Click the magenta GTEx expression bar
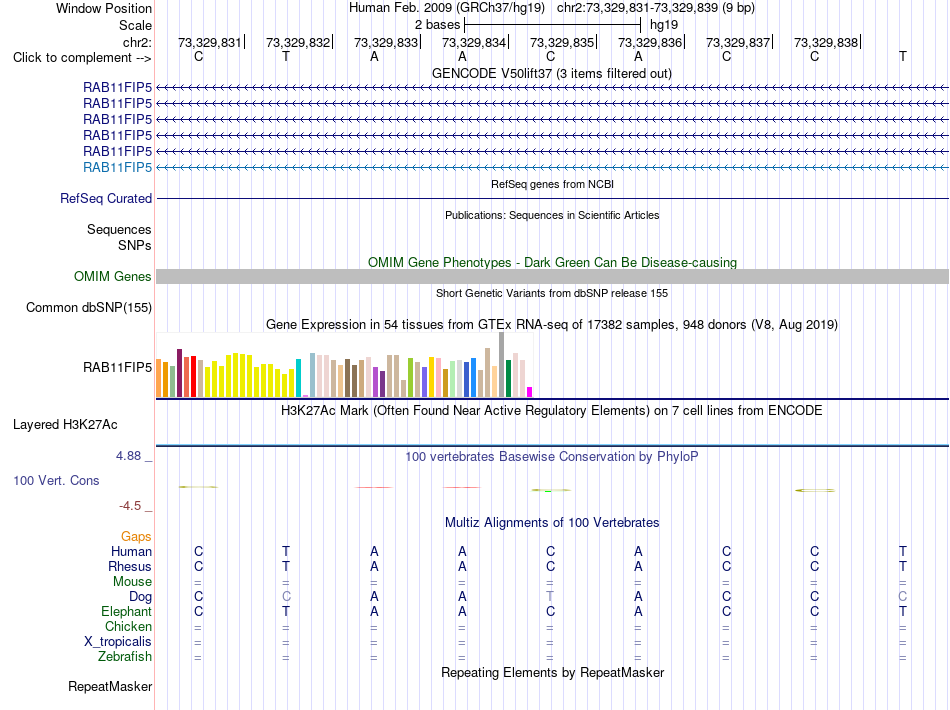Viewport: 950px width, 710px height. (x=529, y=392)
